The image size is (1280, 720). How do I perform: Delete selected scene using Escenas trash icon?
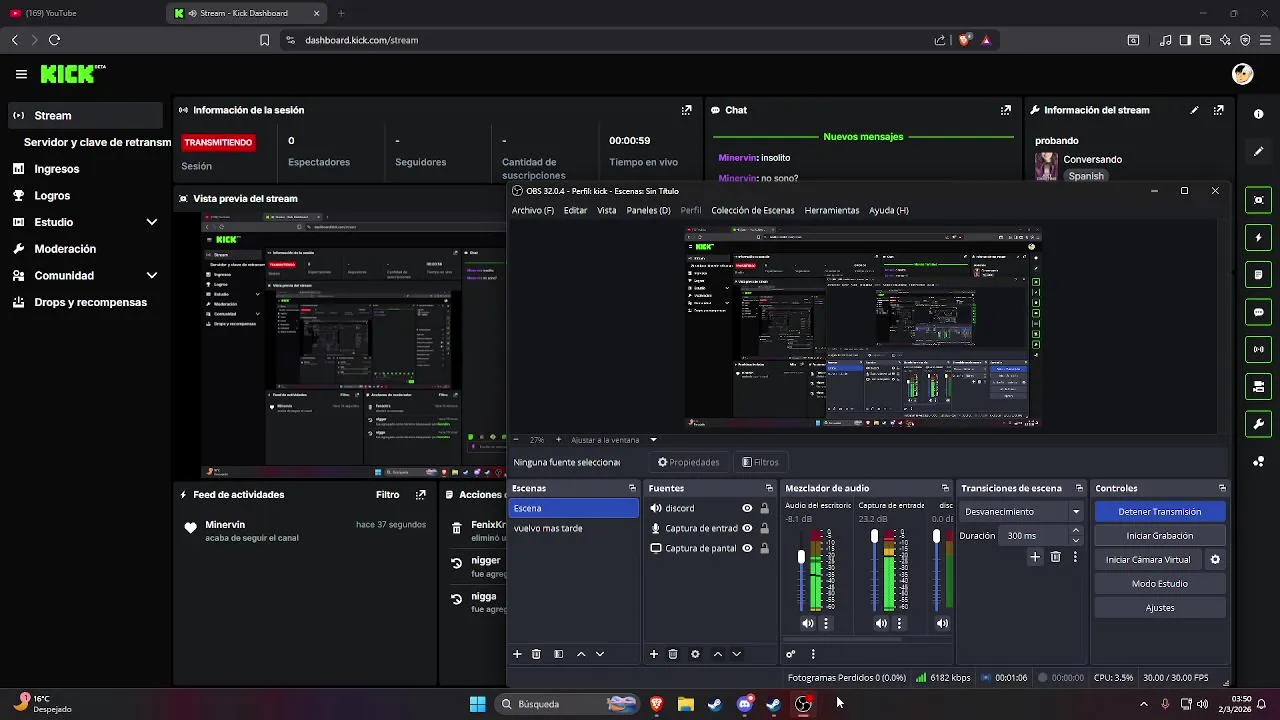click(536, 654)
